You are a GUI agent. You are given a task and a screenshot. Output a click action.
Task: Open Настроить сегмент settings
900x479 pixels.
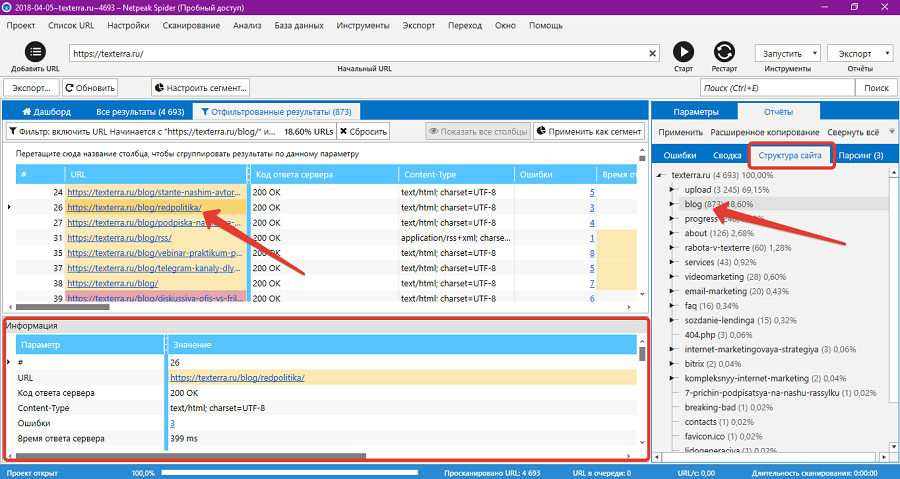coord(200,88)
